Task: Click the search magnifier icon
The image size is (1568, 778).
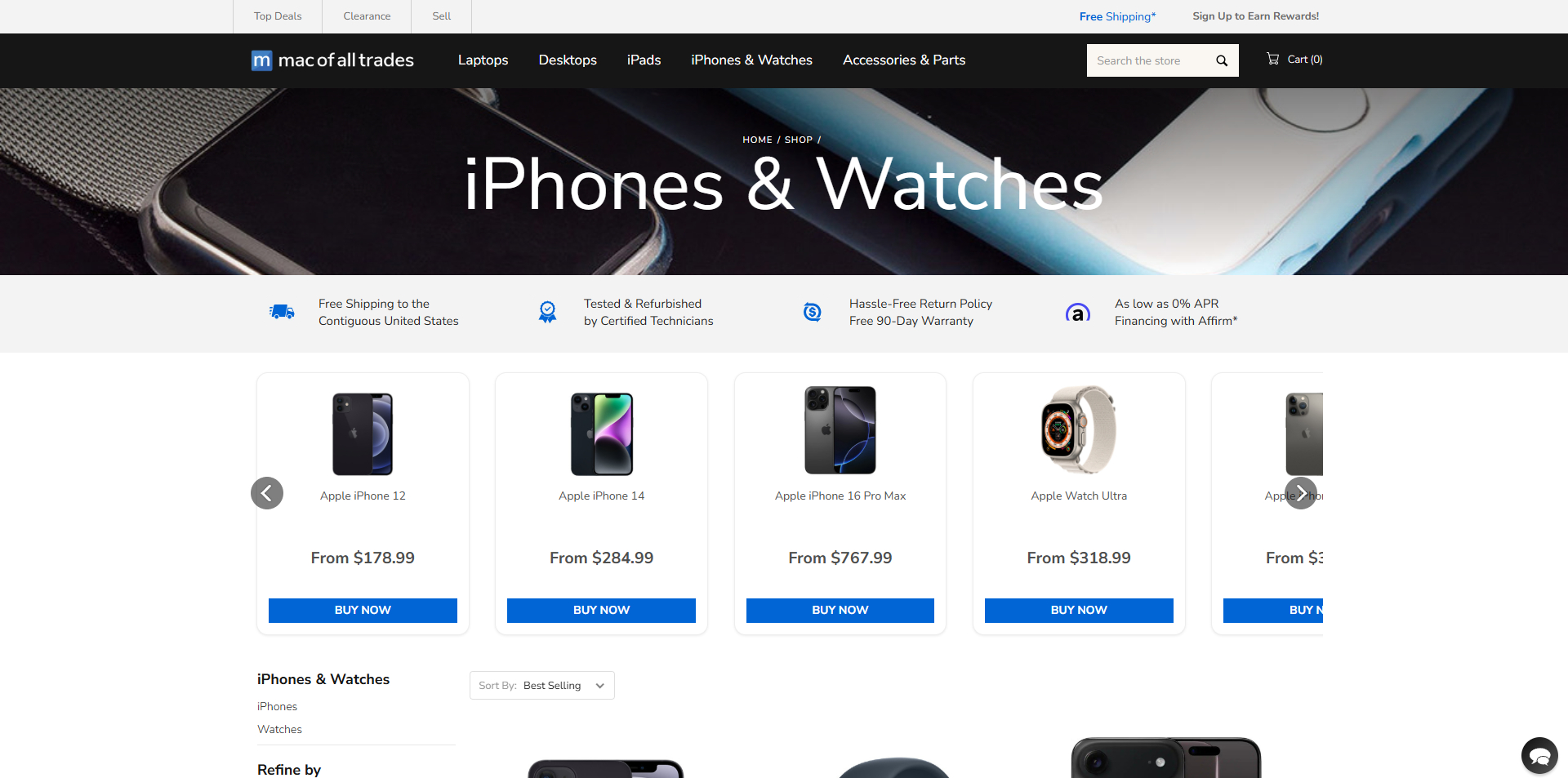Action: (x=1222, y=60)
